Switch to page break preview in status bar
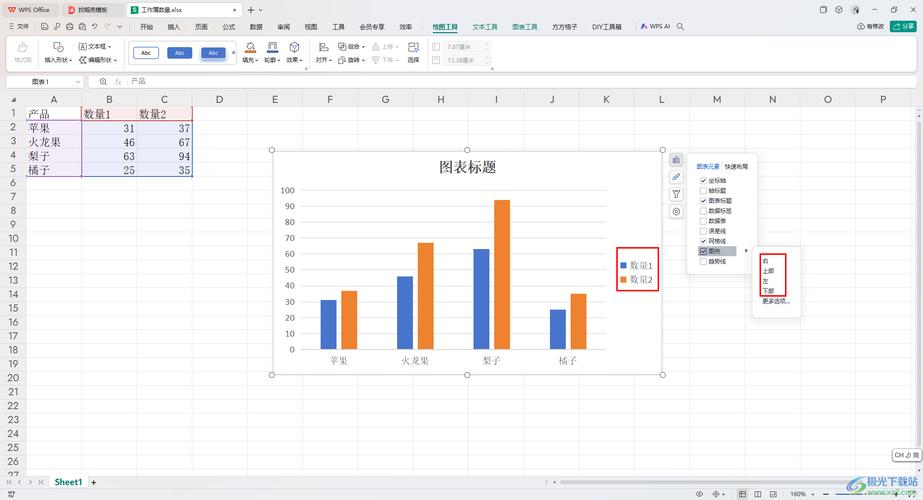923x500 pixels. [773, 494]
